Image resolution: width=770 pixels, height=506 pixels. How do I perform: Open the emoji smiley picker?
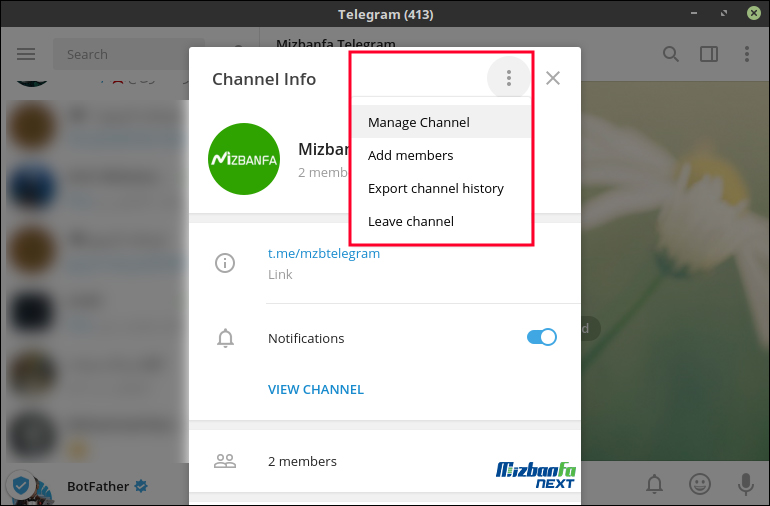click(700, 484)
